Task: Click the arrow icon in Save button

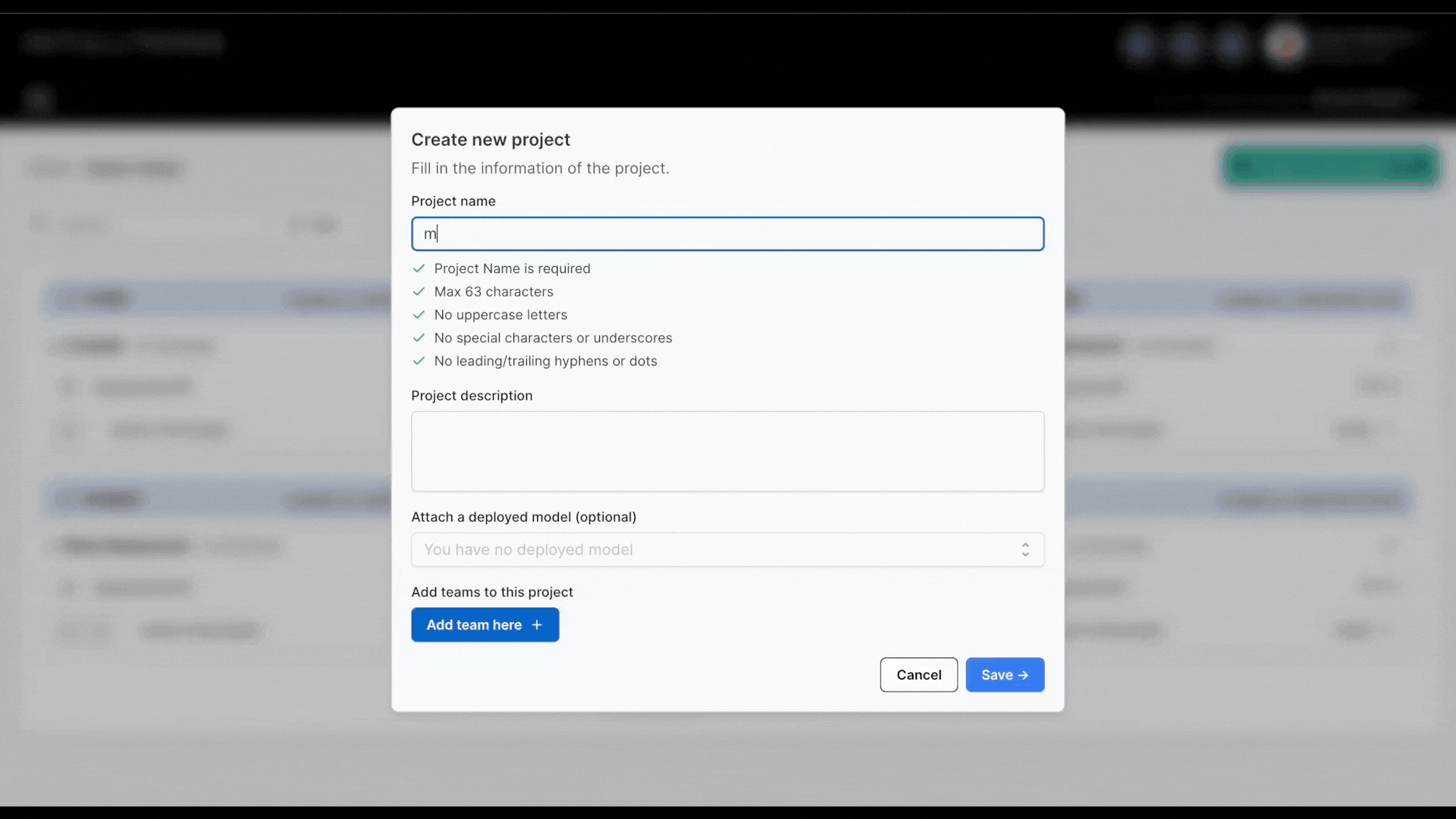Action: (x=1023, y=675)
